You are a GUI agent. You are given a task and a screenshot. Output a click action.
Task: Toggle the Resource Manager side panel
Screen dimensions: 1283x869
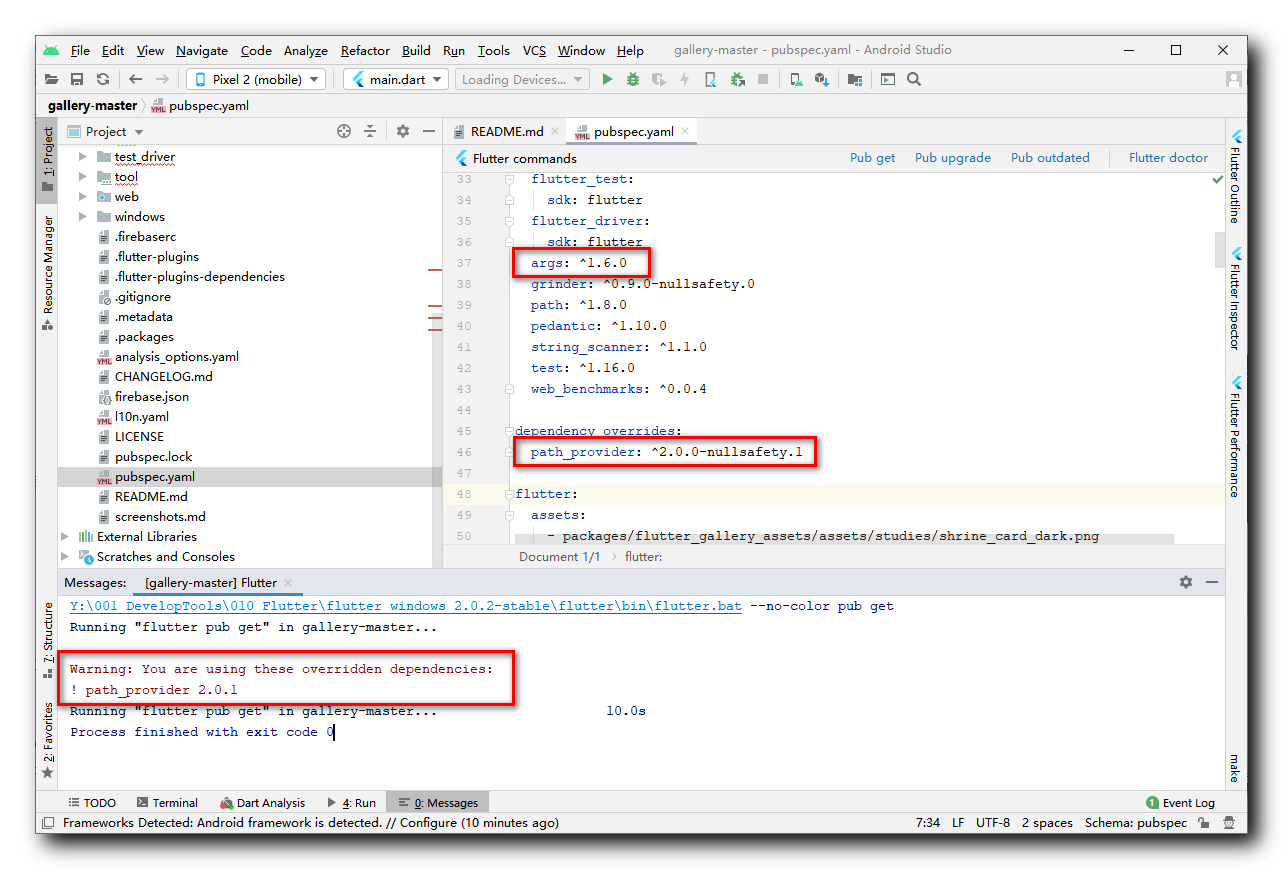(x=47, y=273)
